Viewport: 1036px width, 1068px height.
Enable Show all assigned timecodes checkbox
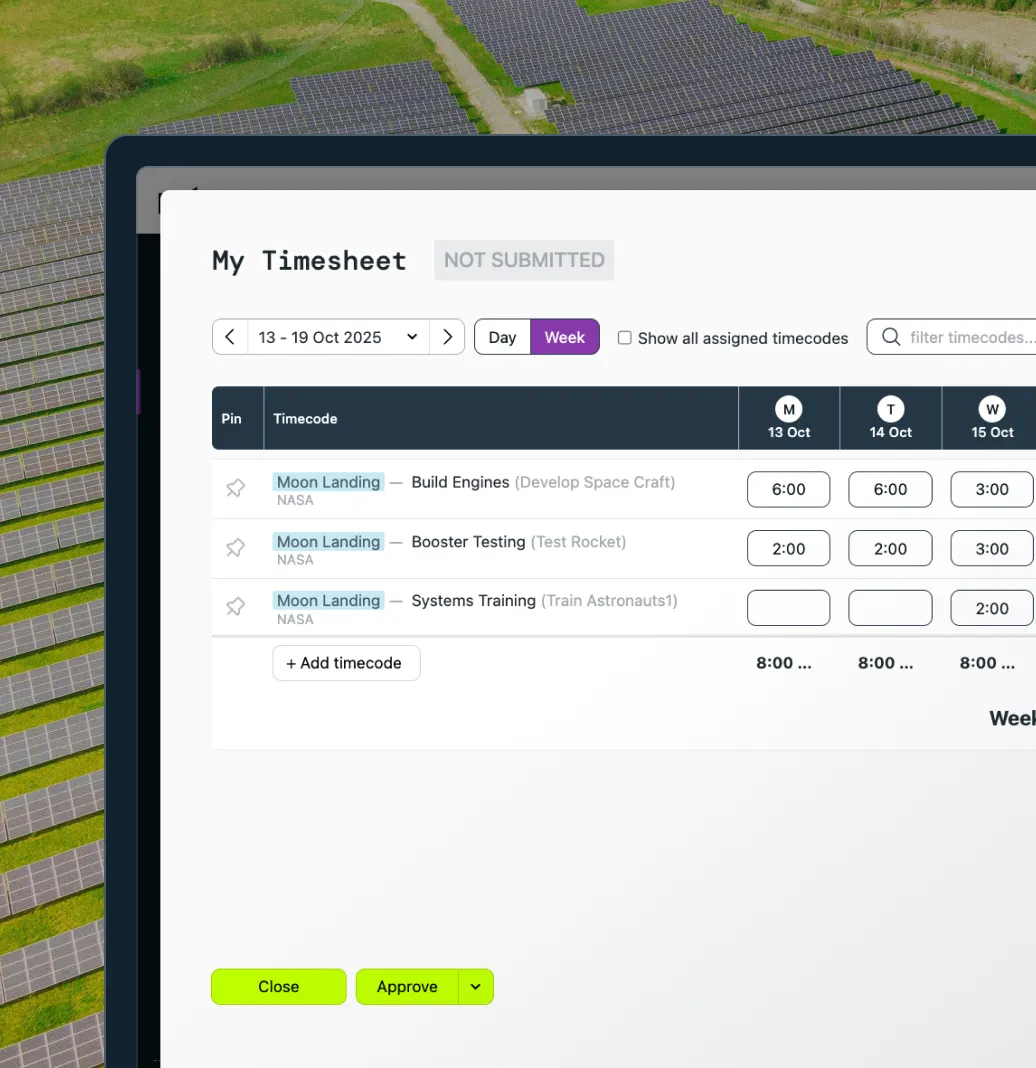point(625,338)
